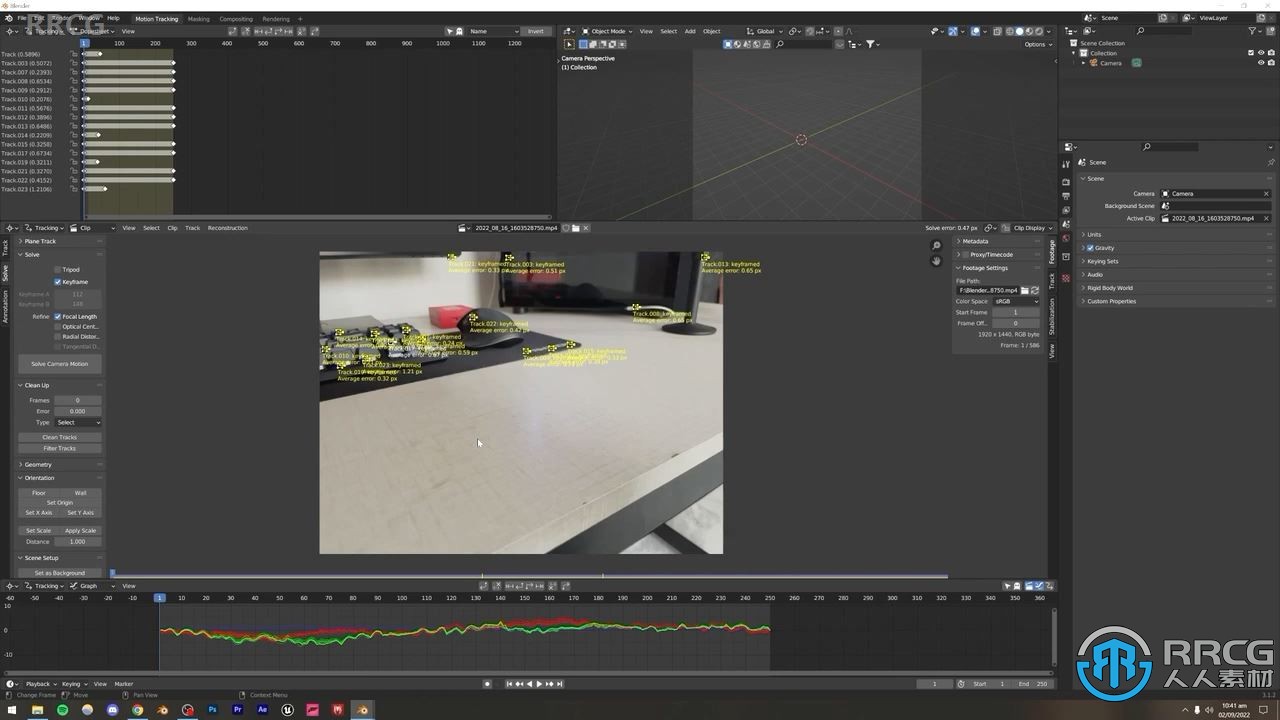The image size is (1280, 720).
Task: Click the play animation button
Action: [x=539, y=684]
